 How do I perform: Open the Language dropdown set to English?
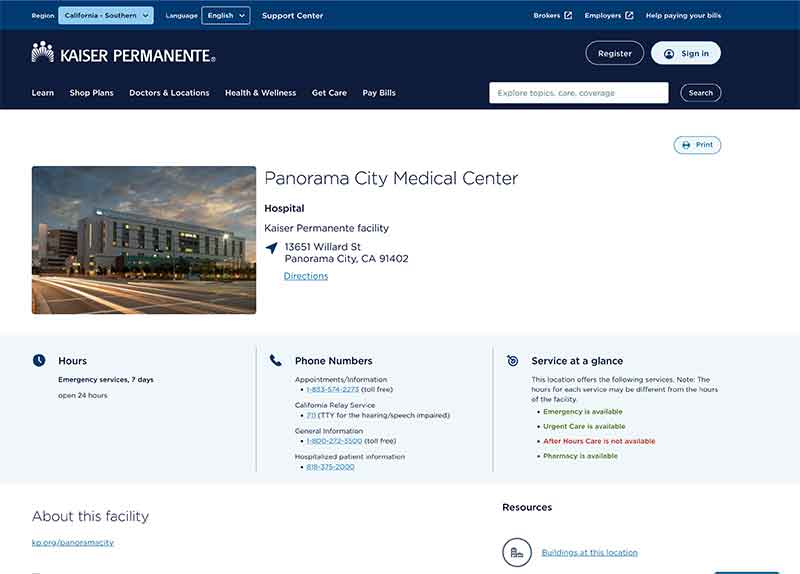tap(225, 15)
